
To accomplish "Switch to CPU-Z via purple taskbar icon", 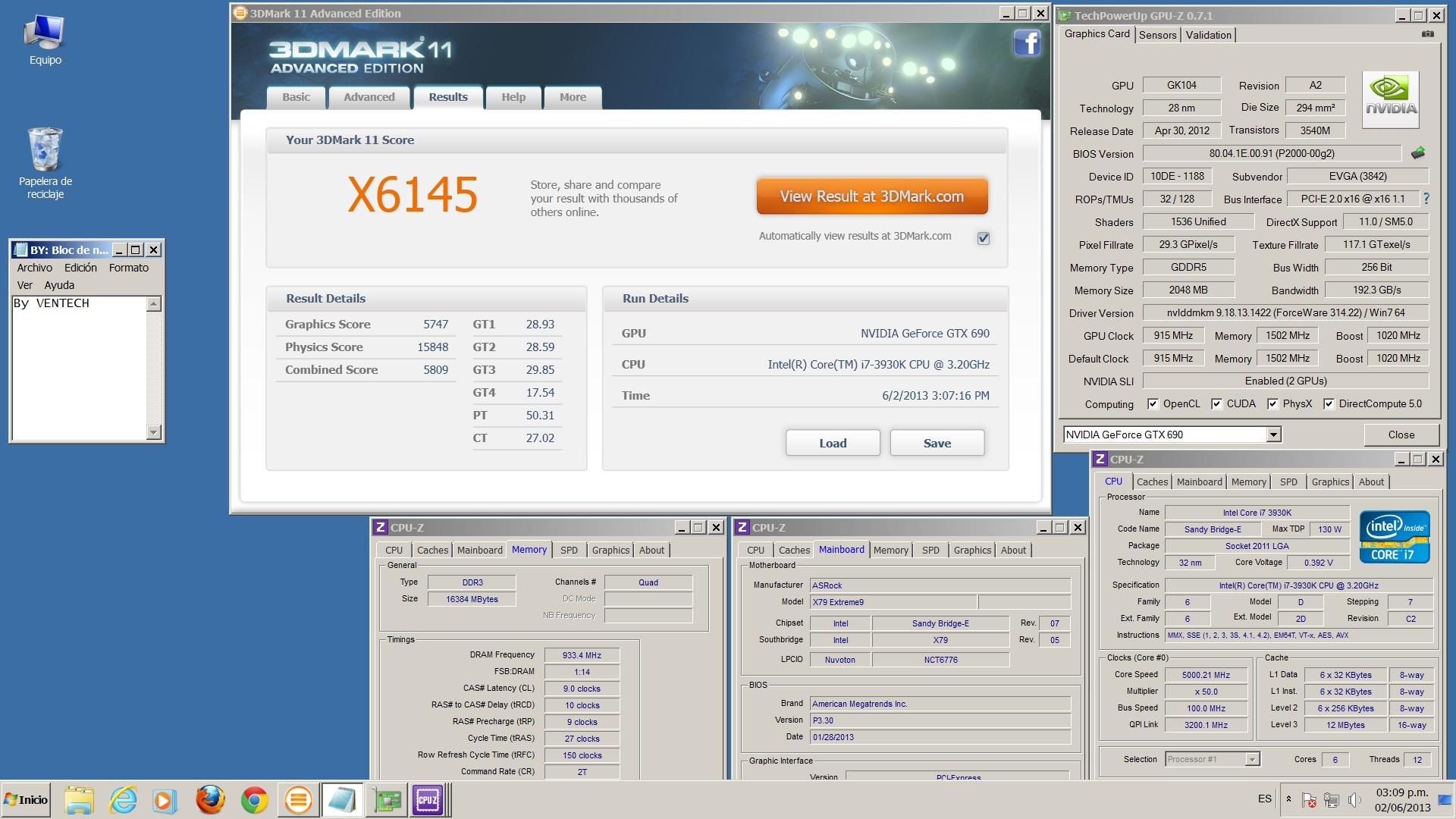I will [428, 800].
